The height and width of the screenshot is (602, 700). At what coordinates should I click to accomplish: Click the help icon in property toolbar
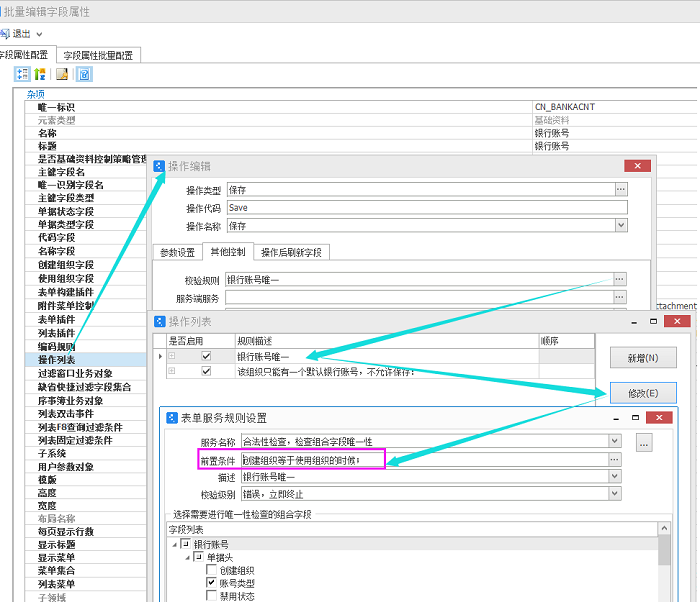coord(85,74)
